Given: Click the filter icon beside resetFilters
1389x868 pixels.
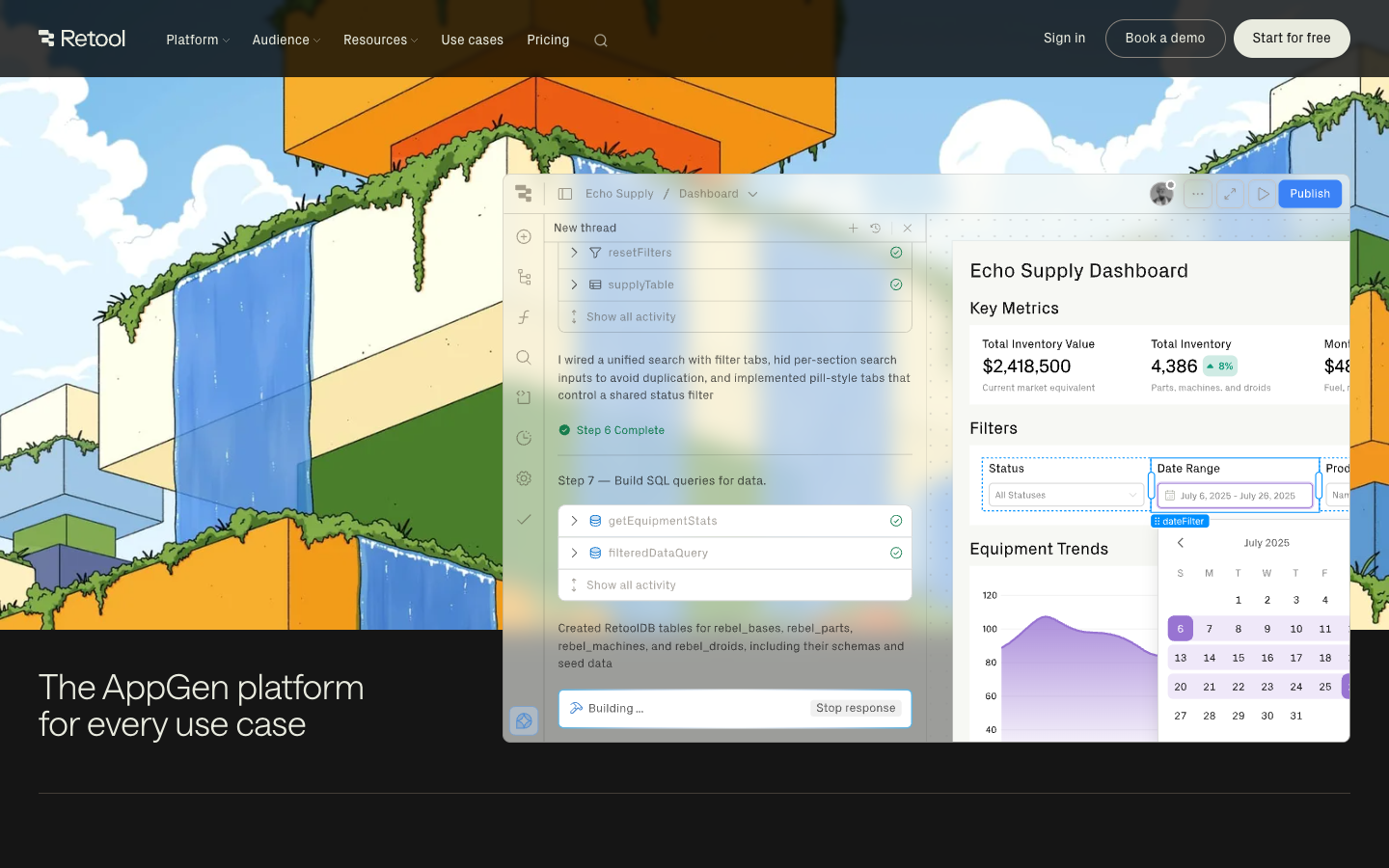Looking at the screenshot, I should click(595, 253).
